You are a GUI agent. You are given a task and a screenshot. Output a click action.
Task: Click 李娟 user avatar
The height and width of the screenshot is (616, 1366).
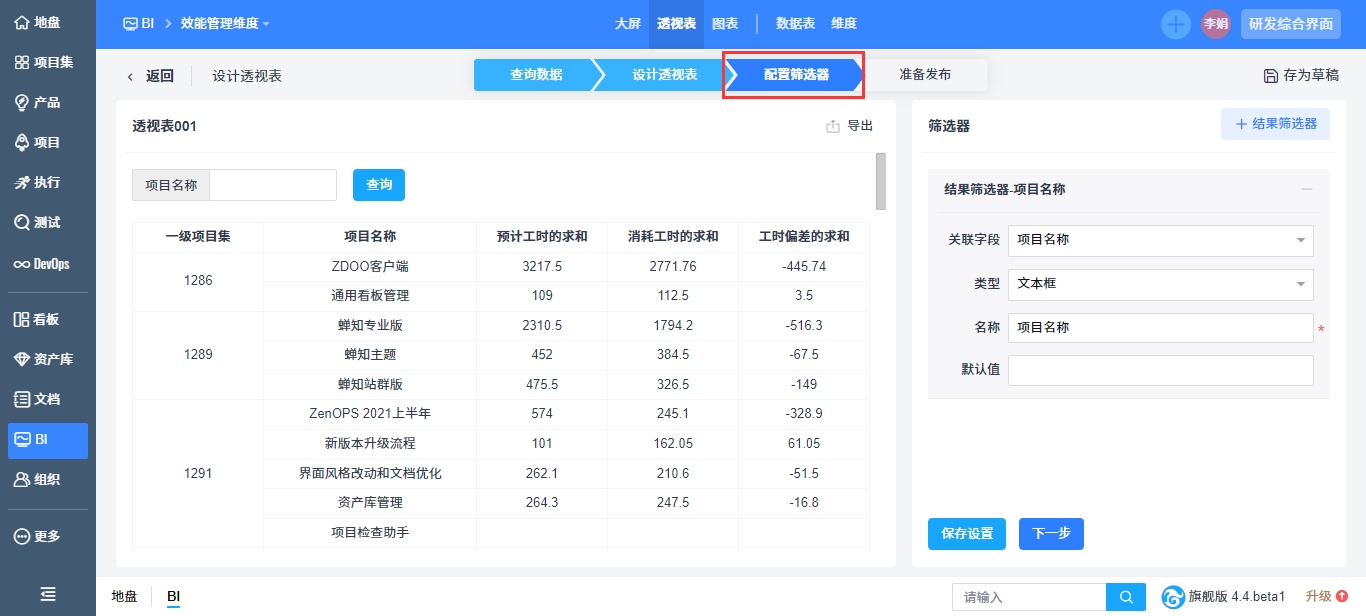click(1215, 24)
